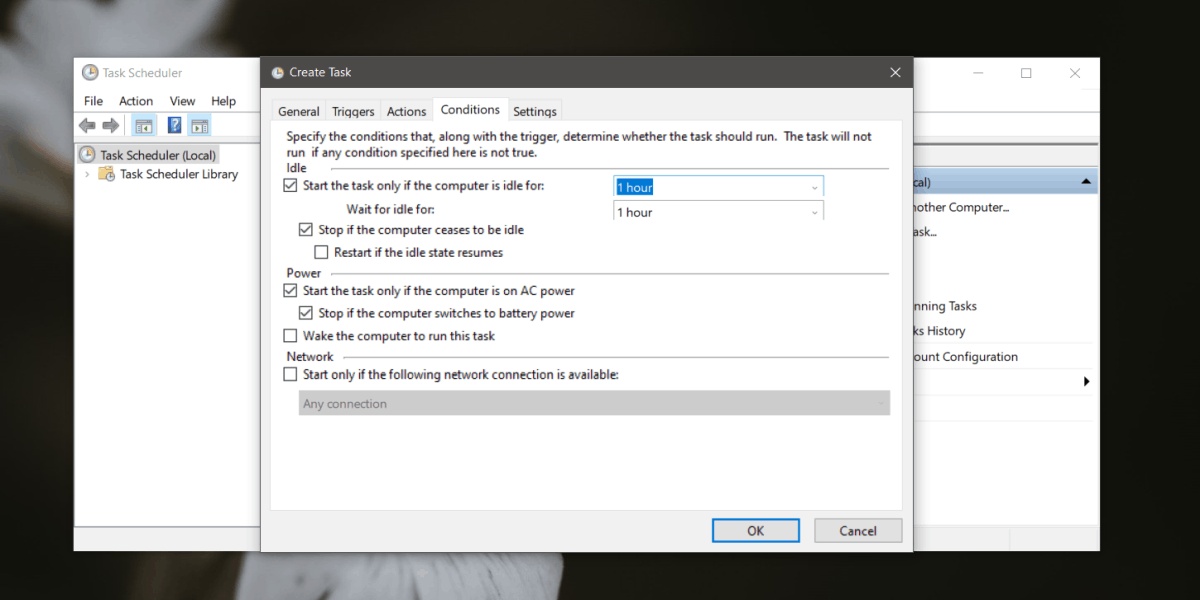Open the submenu arrow in the Actions pane
Viewport: 1200px width, 600px height.
[x=1087, y=381]
